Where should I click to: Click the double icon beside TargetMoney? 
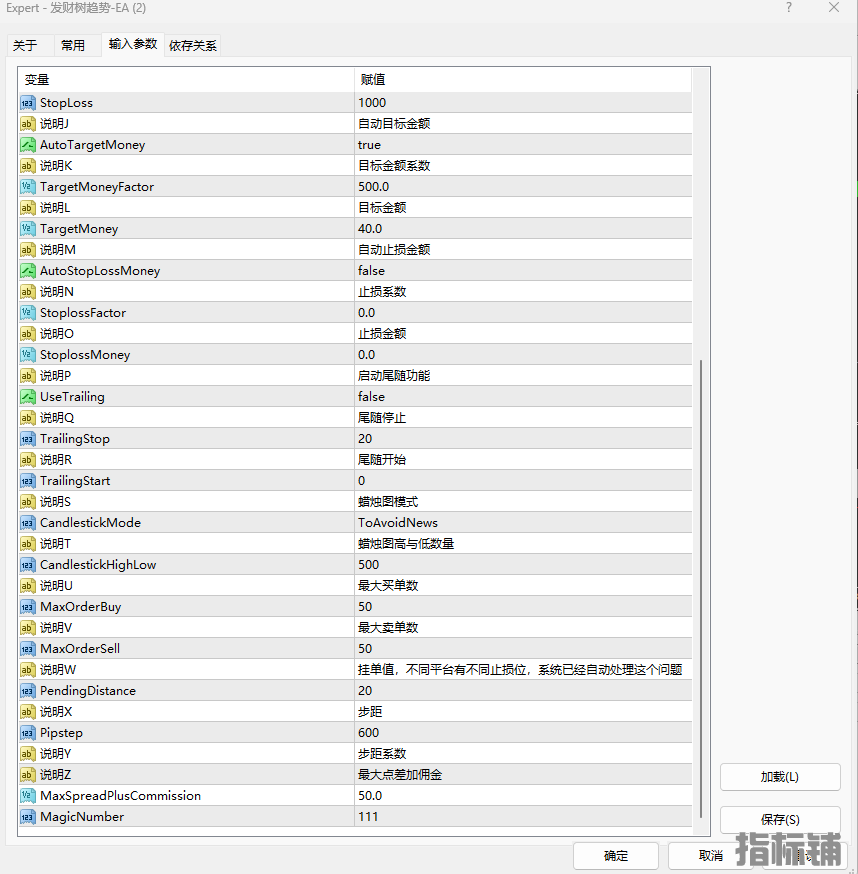click(28, 229)
